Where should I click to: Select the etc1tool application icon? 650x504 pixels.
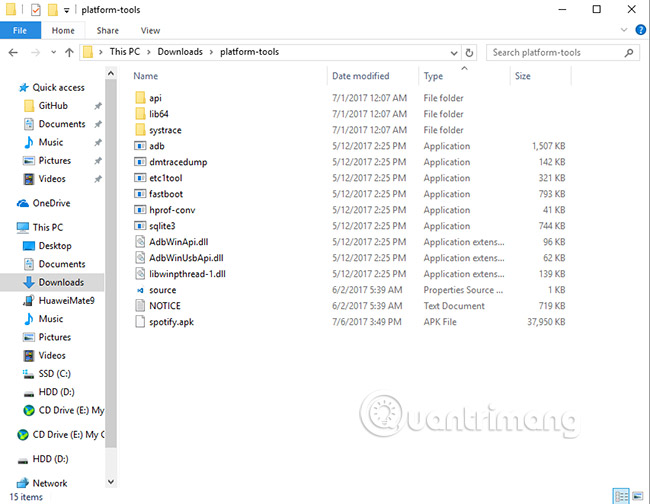tap(140, 178)
